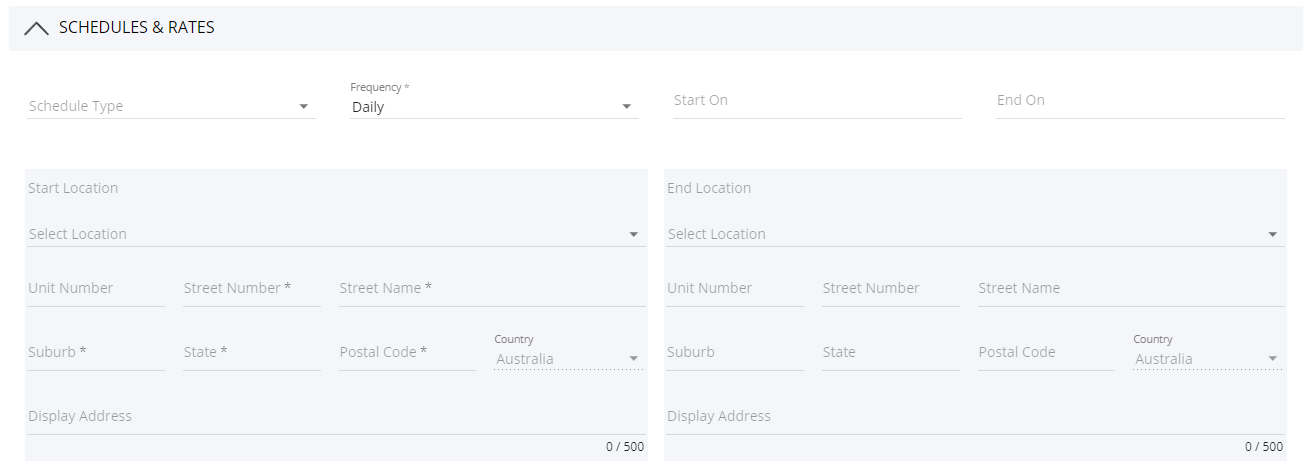1313x473 pixels.
Task: Click Start Location State field
Action: pos(251,352)
